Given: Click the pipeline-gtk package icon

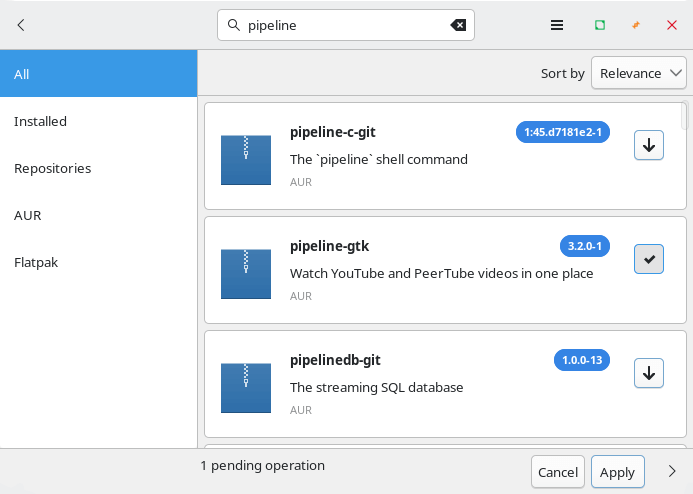Looking at the screenshot, I should [246, 274].
